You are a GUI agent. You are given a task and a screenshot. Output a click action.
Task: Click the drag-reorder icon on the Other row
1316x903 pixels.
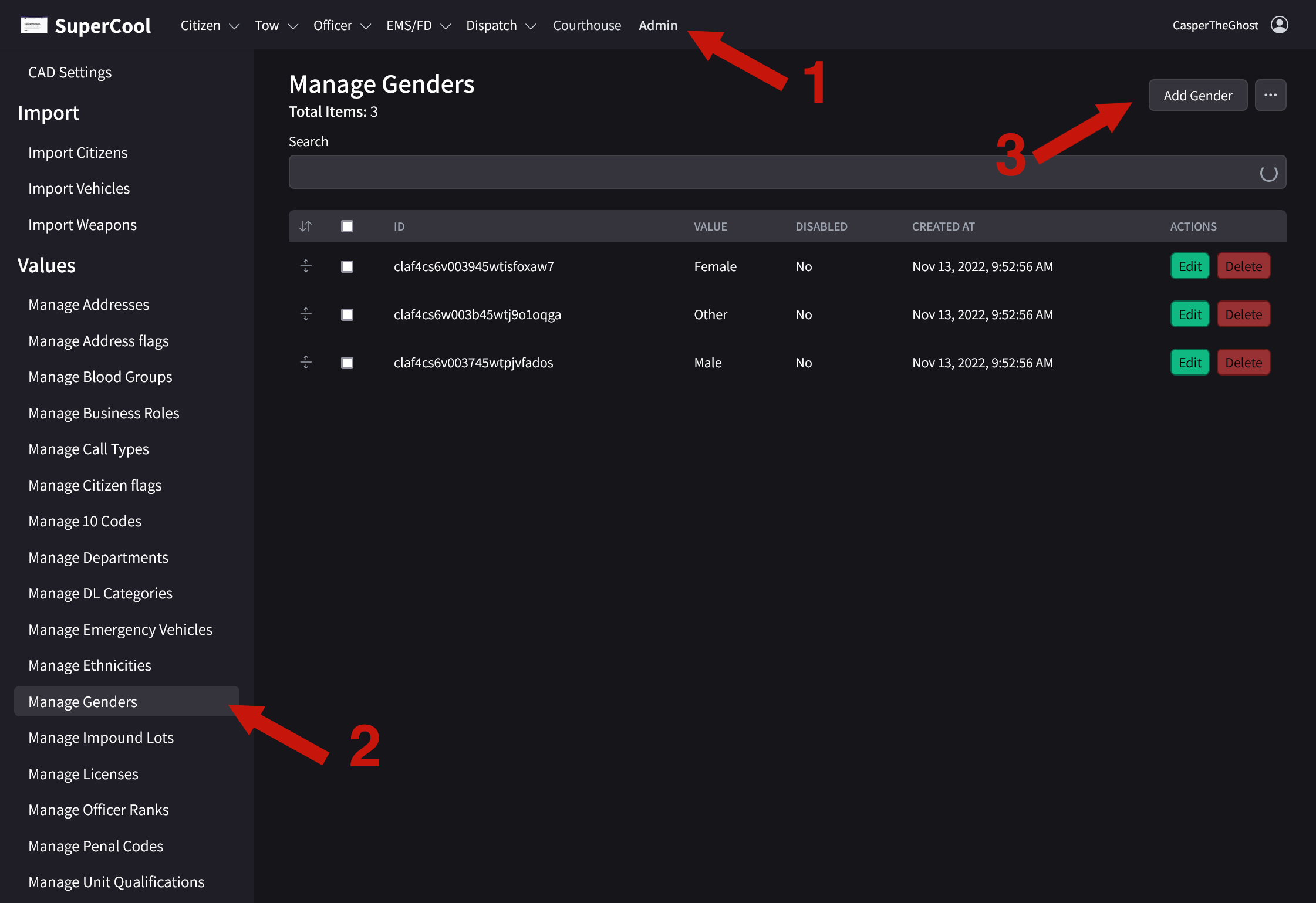pyautogui.click(x=305, y=314)
